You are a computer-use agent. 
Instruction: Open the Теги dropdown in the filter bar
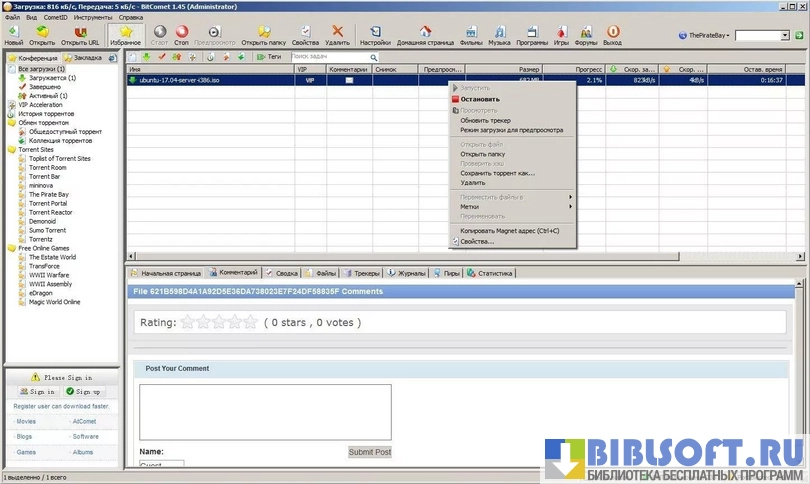point(269,57)
